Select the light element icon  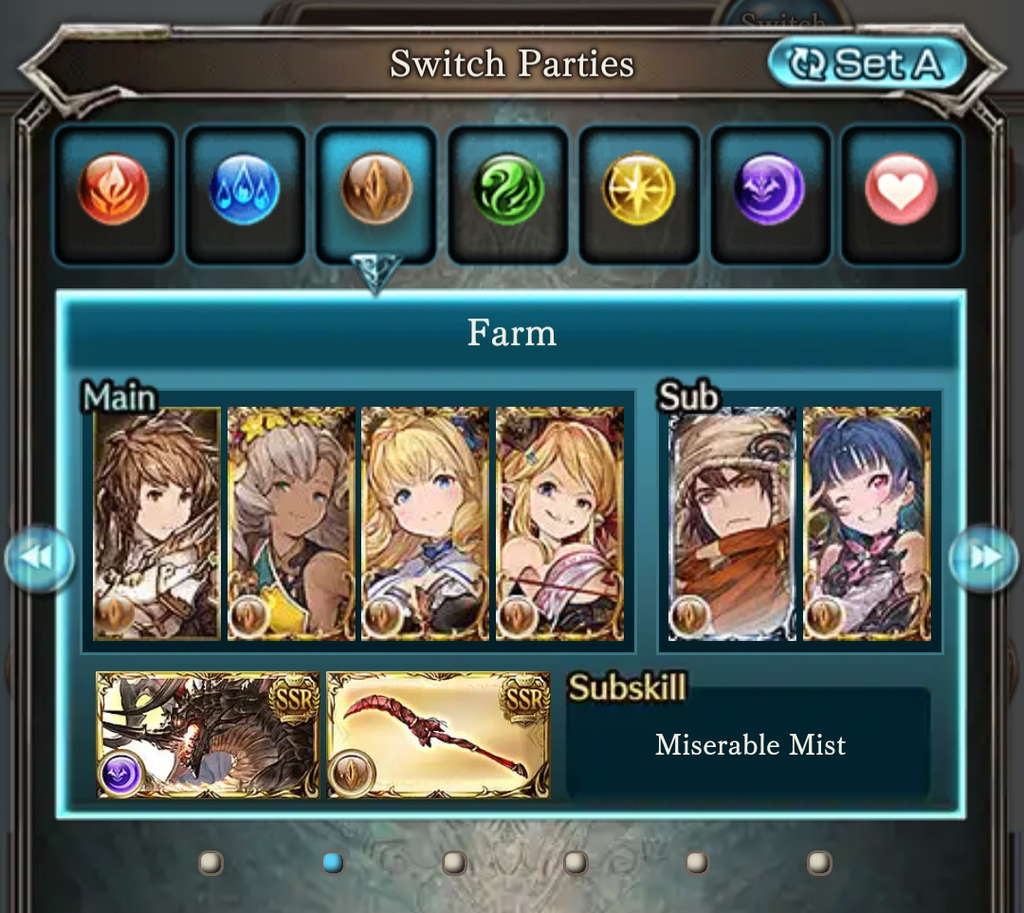639,189
